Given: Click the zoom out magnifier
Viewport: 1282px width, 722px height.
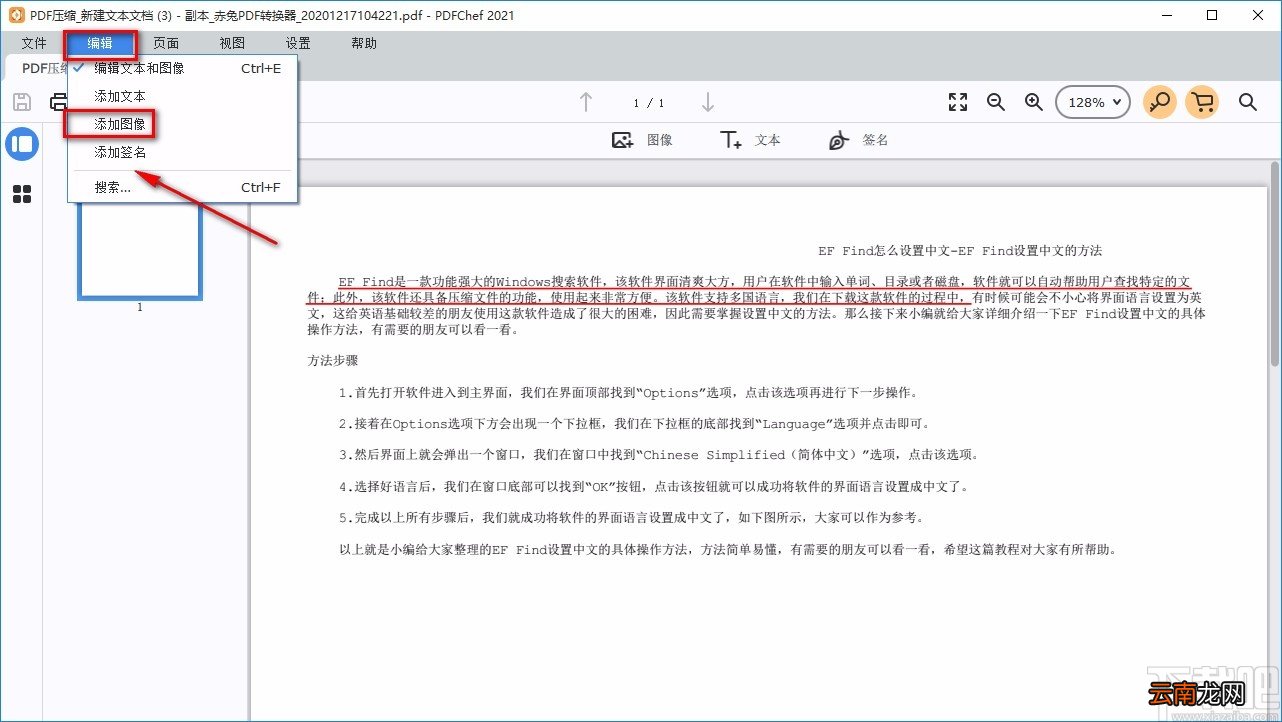Looking at the screenshot, I should click(x=996, y=102).
